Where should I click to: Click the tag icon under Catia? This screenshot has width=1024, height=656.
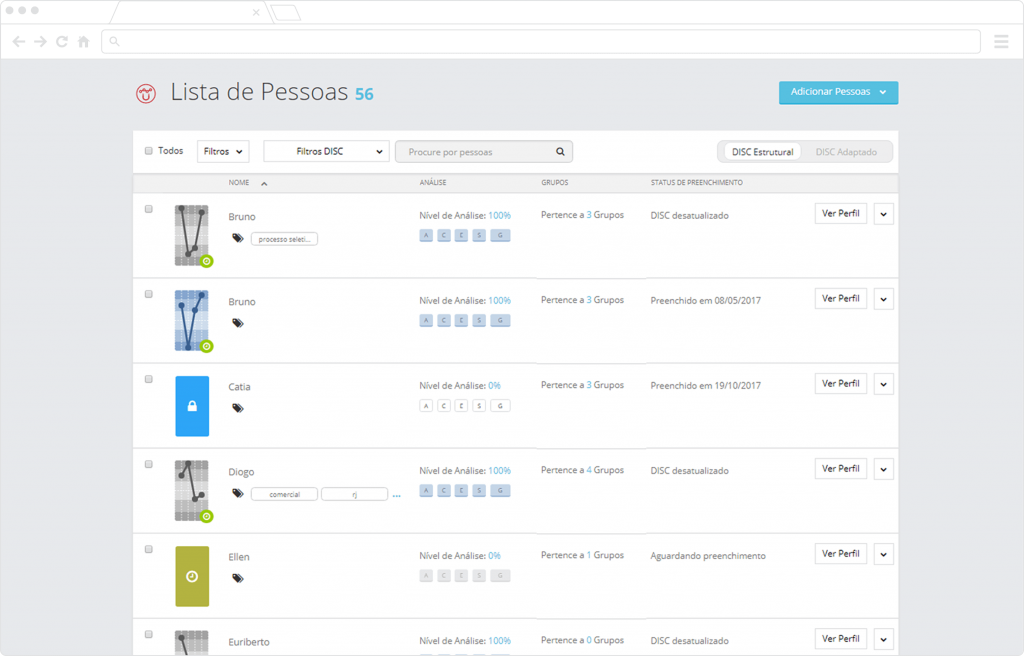[x=238, y=408]
